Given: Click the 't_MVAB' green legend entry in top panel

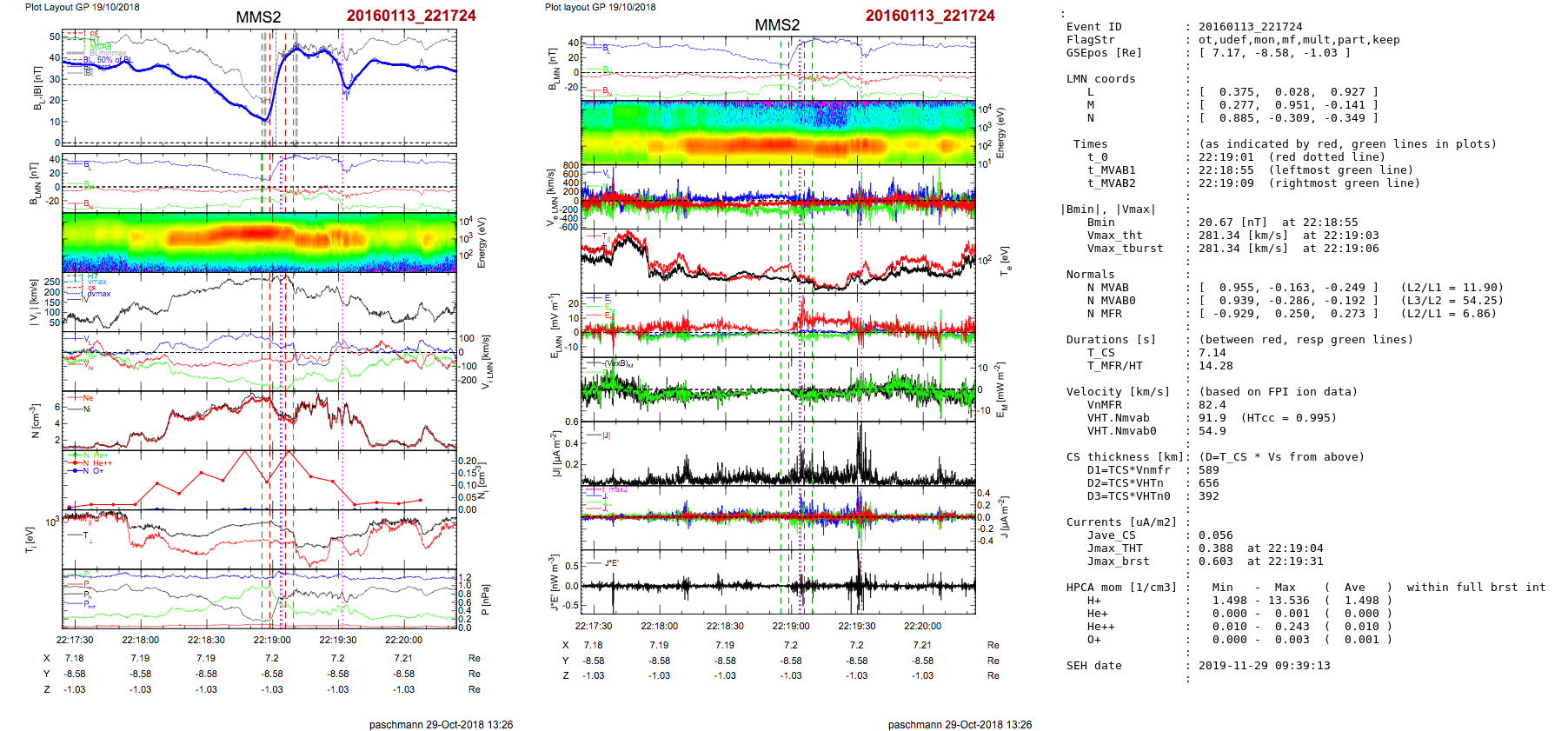Looking at the screenshot, I should point(99,46).
